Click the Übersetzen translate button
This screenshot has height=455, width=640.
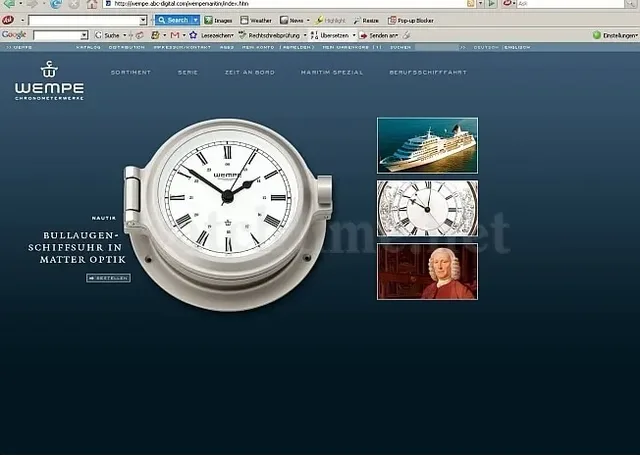(x=330, y=36)
